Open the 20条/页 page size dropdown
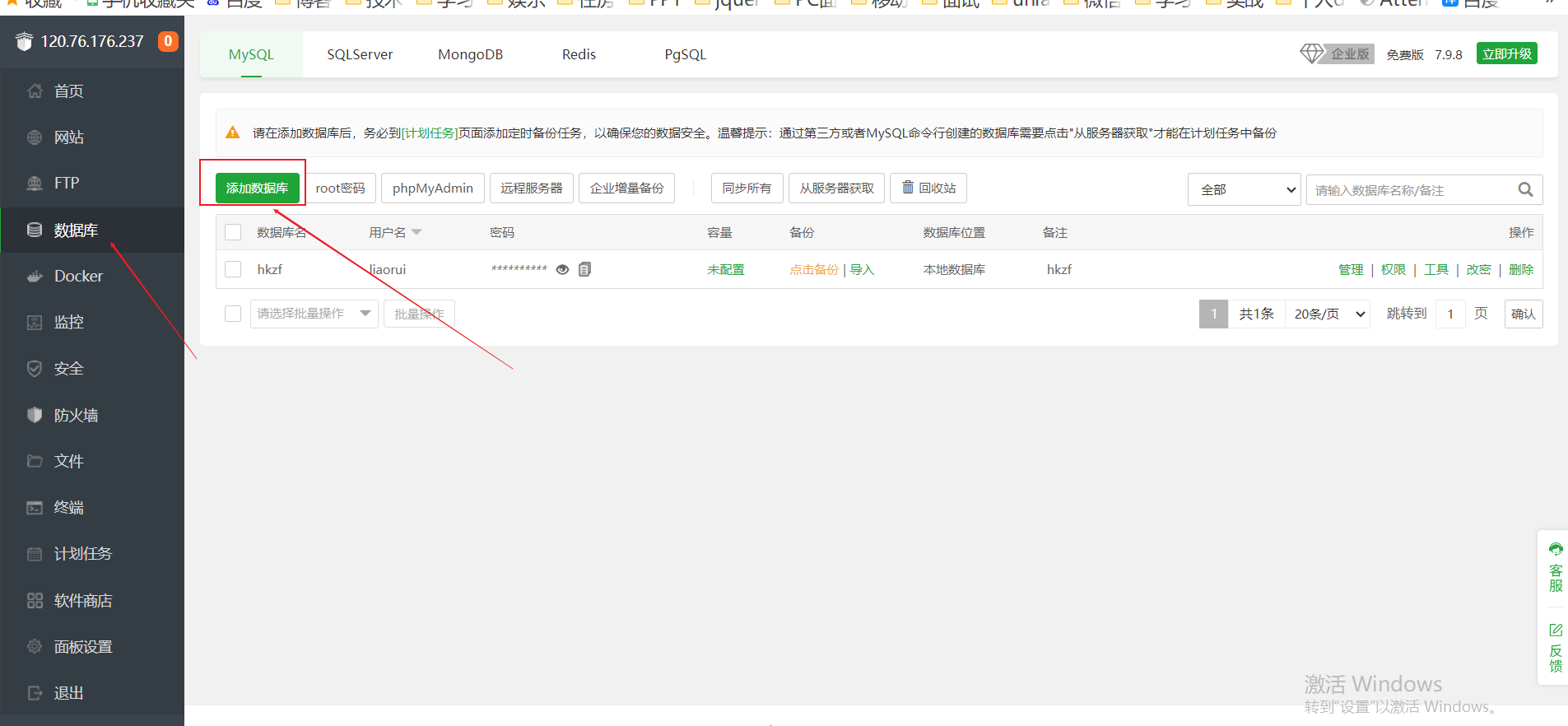The image size is (1568, 726). 1328,314
